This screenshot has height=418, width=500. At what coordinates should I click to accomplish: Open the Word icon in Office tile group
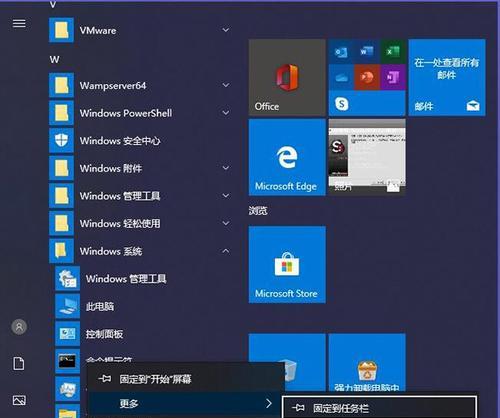(x=367, y=52)
